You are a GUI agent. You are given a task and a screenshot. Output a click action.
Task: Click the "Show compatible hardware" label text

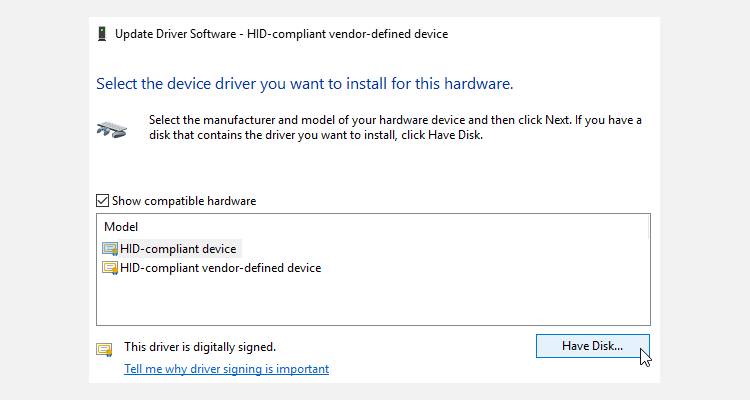184,201
